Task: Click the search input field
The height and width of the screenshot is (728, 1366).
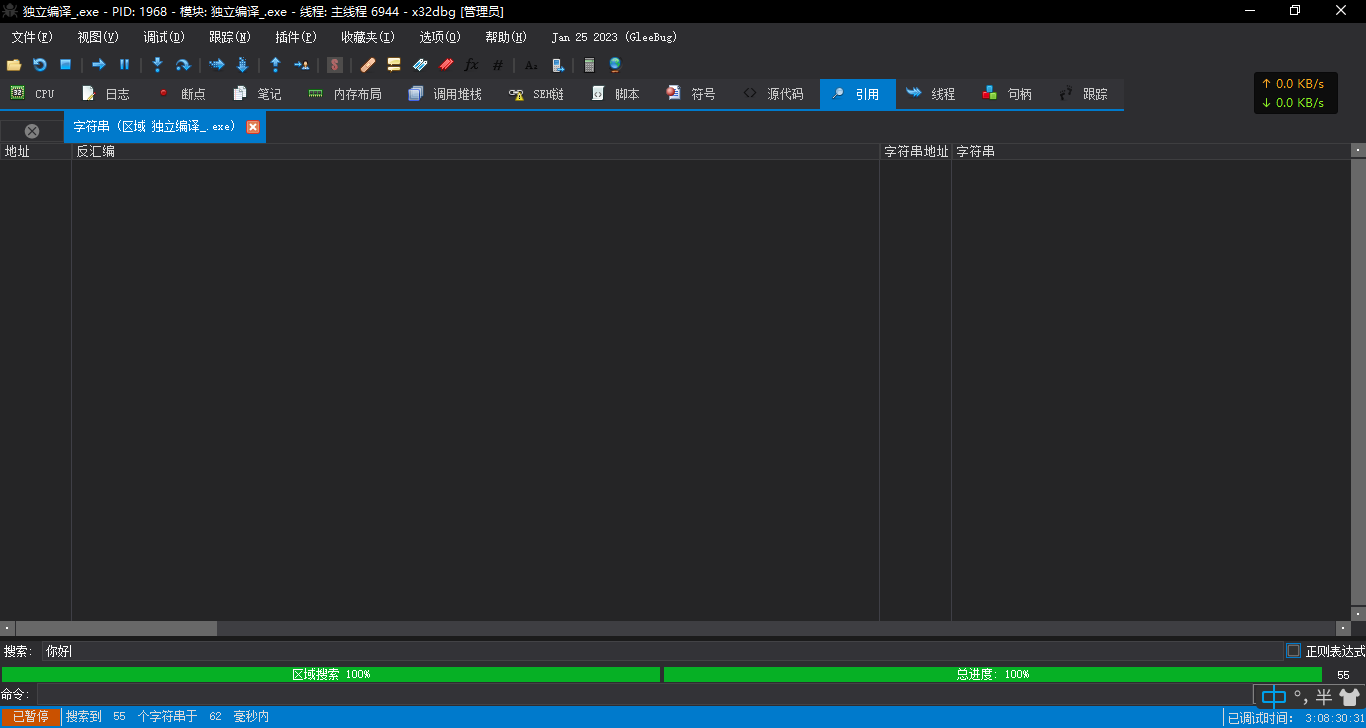Action: coord(662,651)
